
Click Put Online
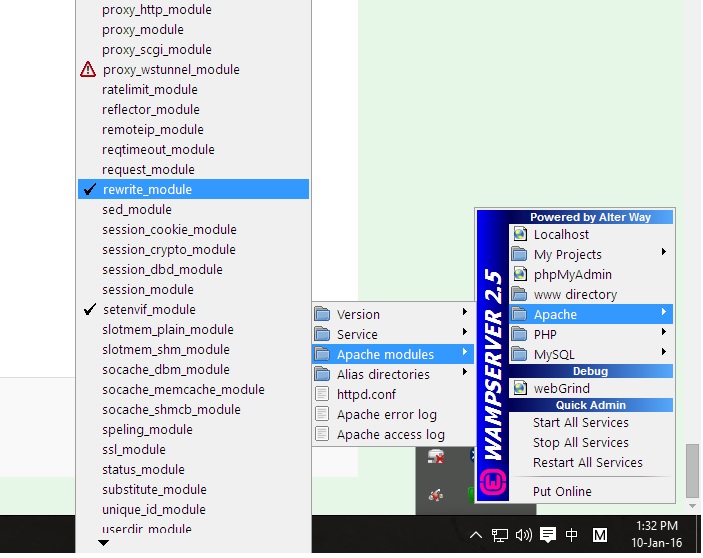[x=591, y=491]
